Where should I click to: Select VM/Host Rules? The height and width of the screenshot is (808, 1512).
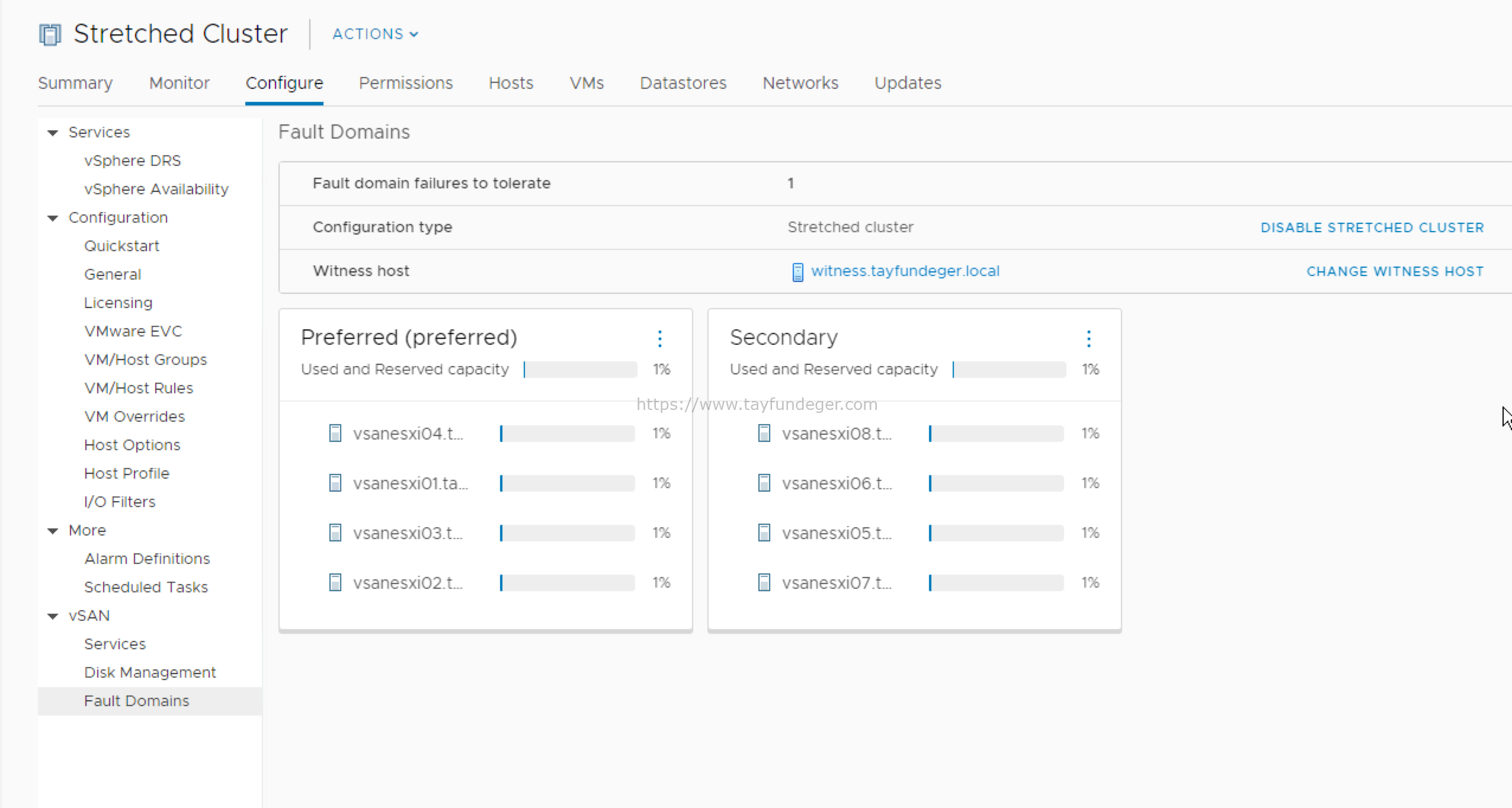(139, 388)
